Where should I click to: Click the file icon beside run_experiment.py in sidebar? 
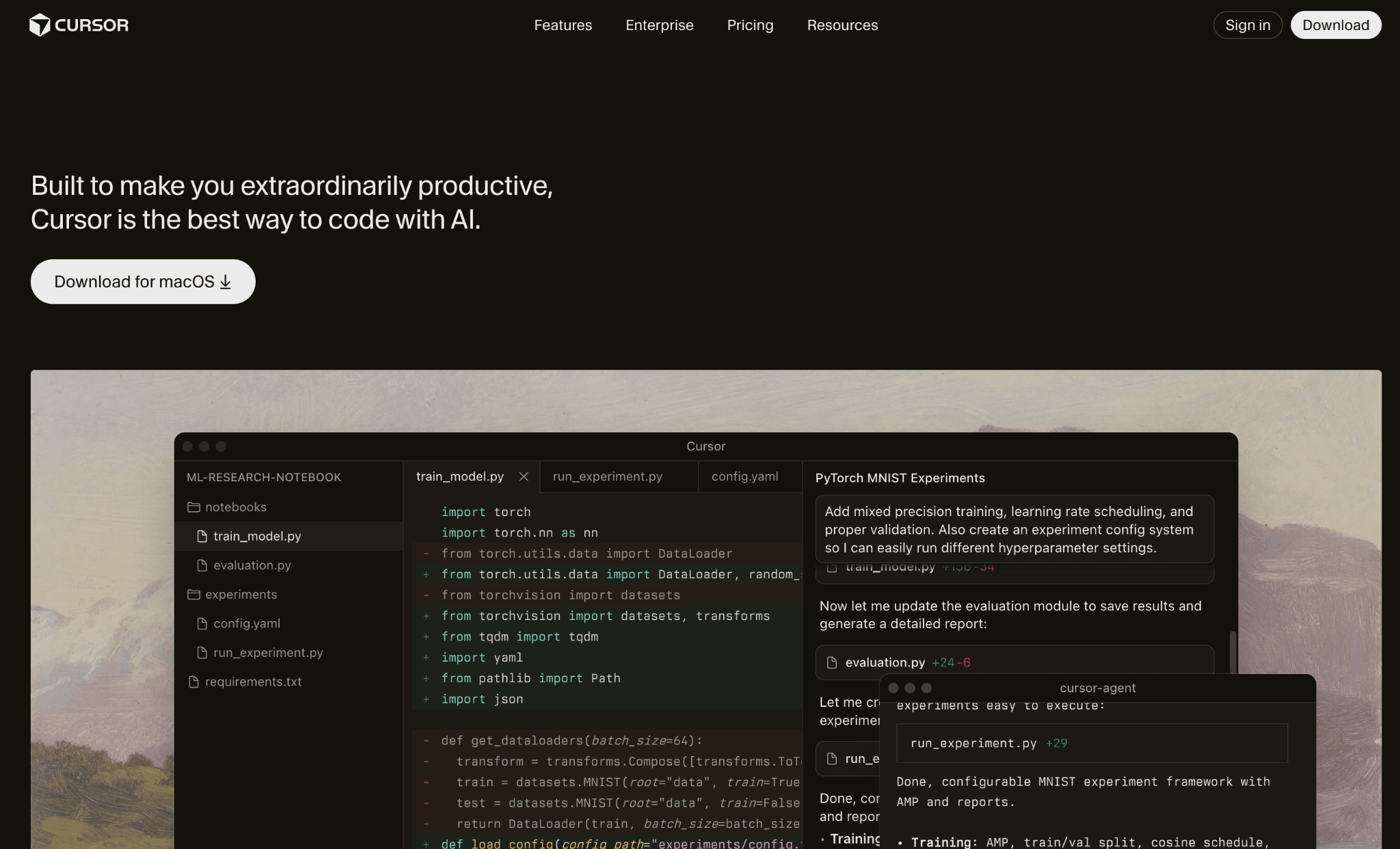(x=201, y=652)
